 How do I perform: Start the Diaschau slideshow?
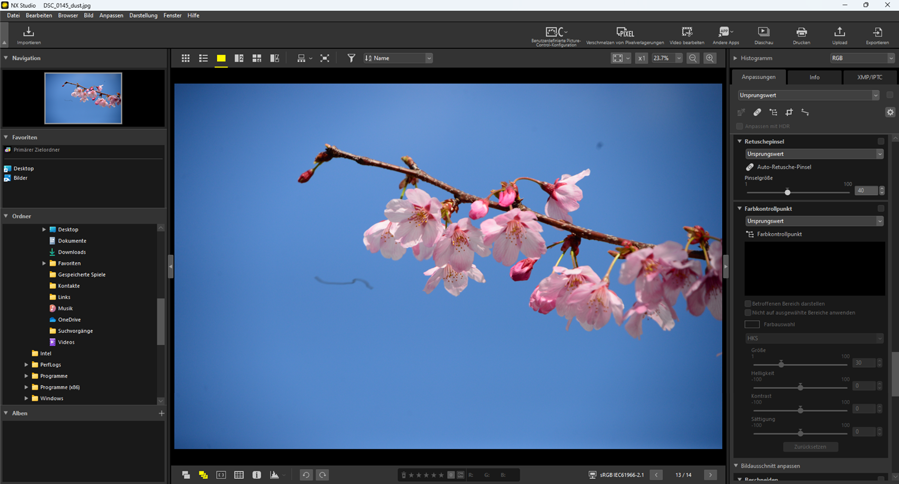tap(763, 35)
